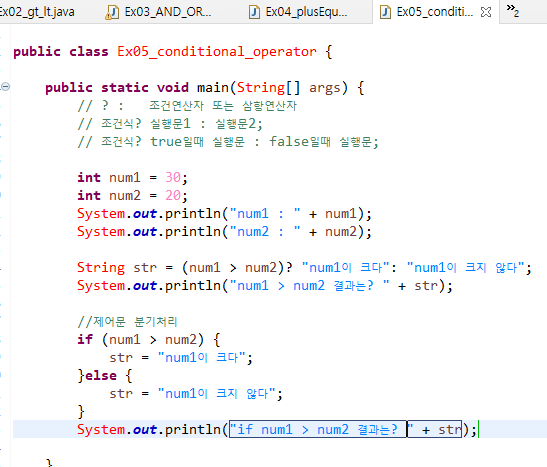Click the "num2 : " string literal
This screenshot has height=467, width=547.
(265, 231)
